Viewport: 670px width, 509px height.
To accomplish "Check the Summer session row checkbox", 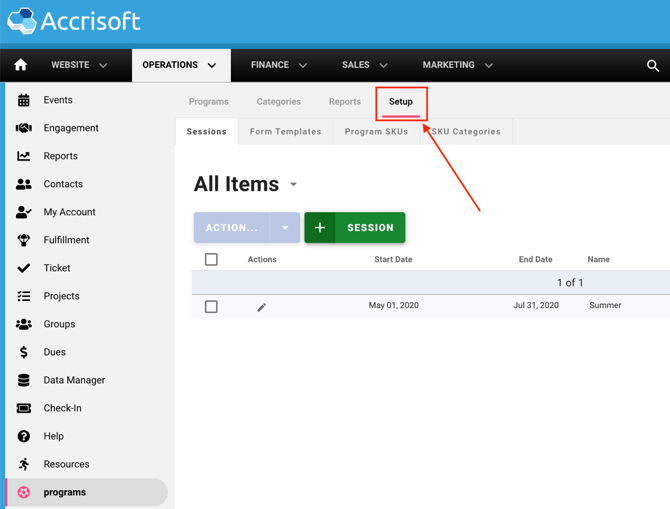I will coord(211,307).
